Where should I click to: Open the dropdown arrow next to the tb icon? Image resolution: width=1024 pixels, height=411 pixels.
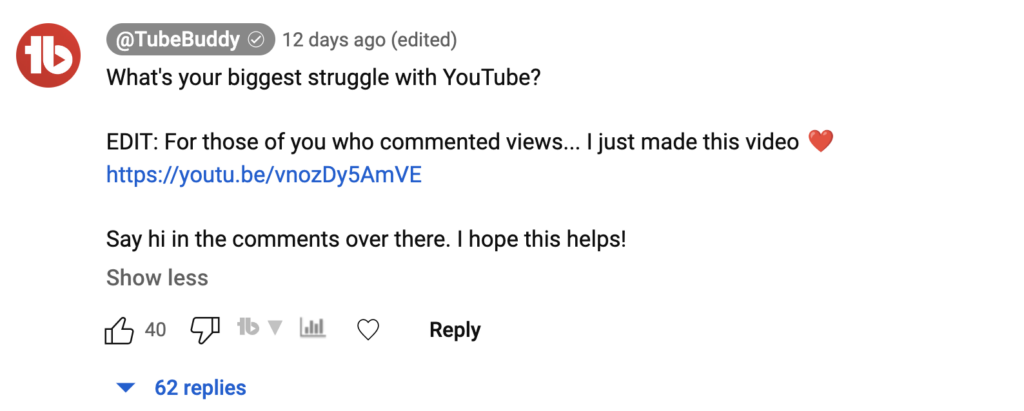coord(277,328)
